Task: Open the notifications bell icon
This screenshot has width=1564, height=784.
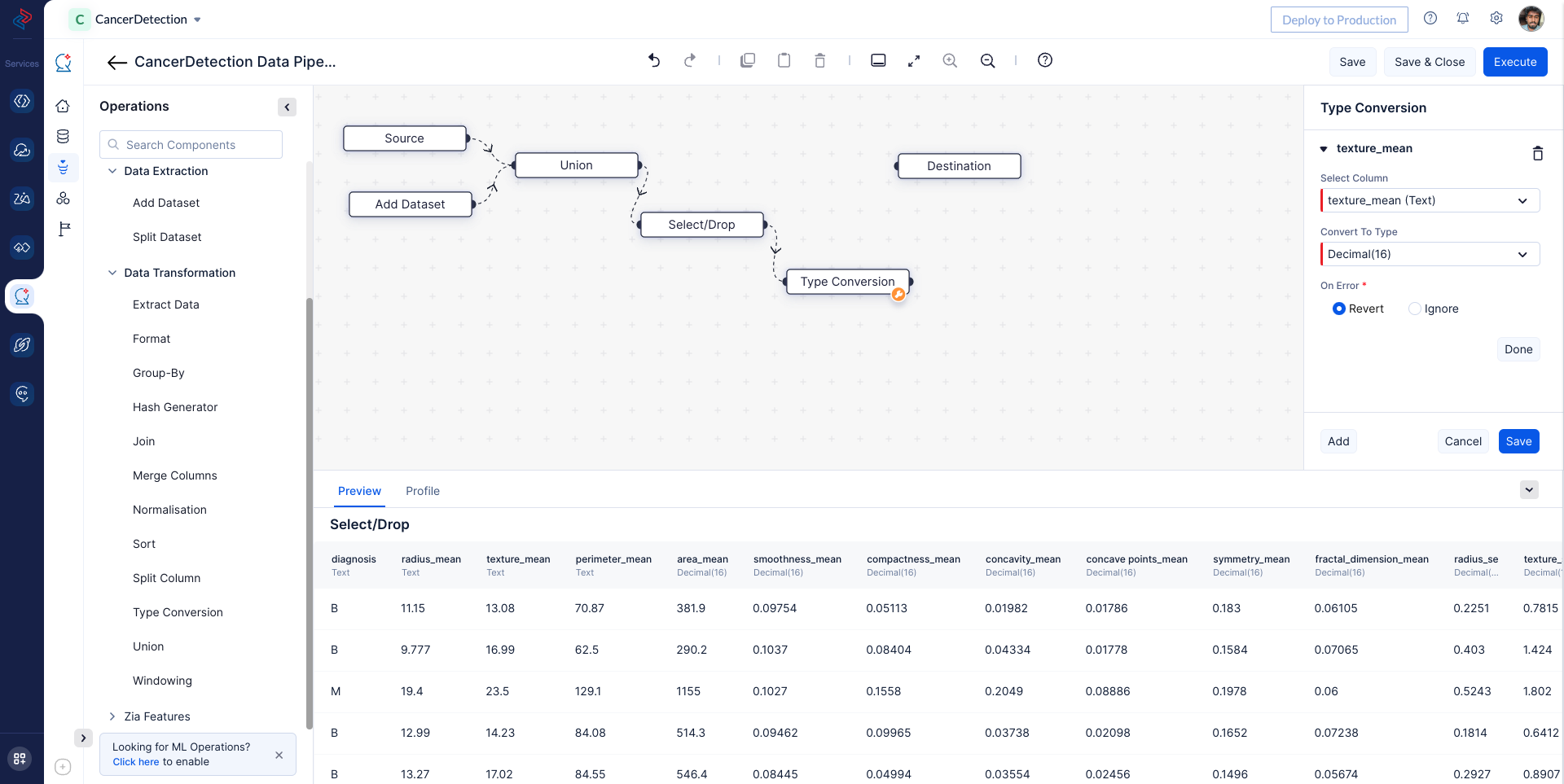Action: click(1463, 19)
